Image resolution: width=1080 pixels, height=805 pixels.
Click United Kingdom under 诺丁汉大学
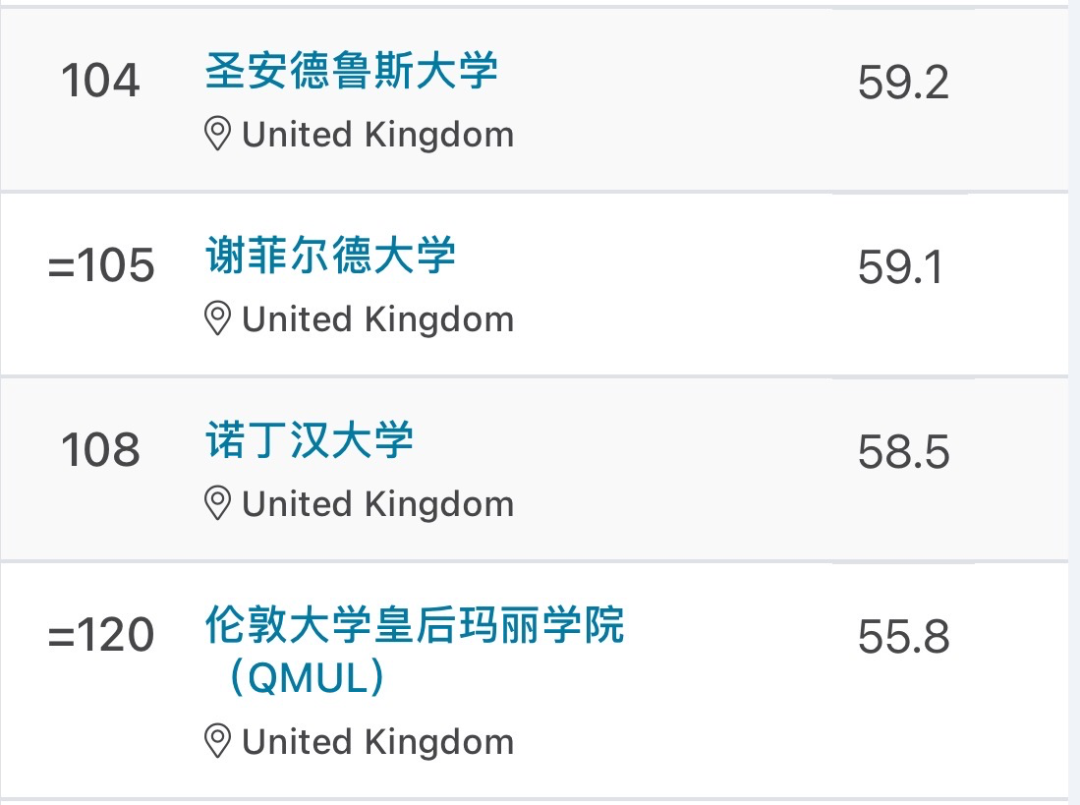[x=377, y=504]
